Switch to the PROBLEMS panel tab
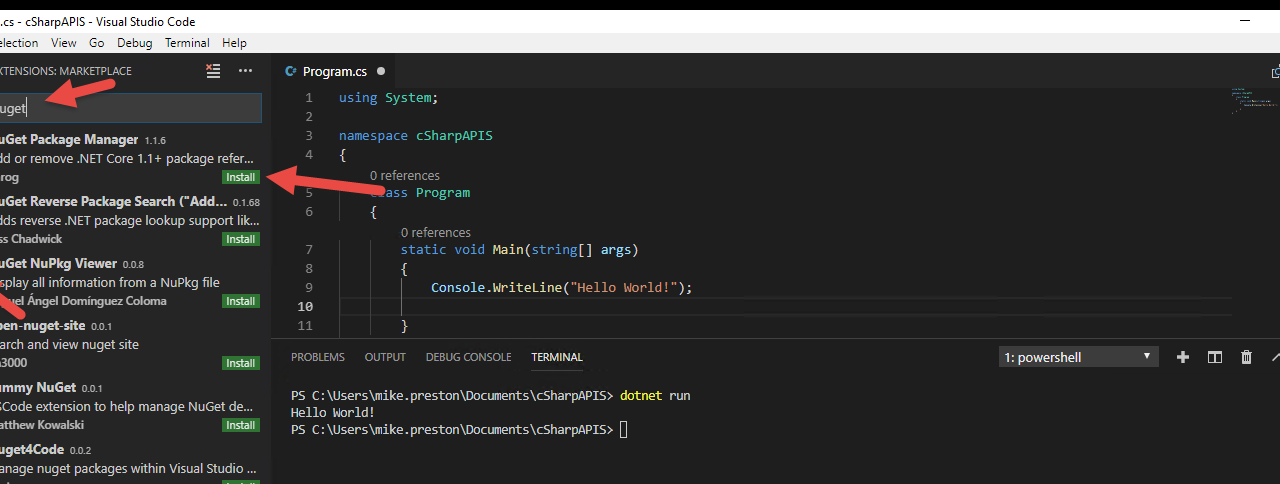 tap(318, 357)
